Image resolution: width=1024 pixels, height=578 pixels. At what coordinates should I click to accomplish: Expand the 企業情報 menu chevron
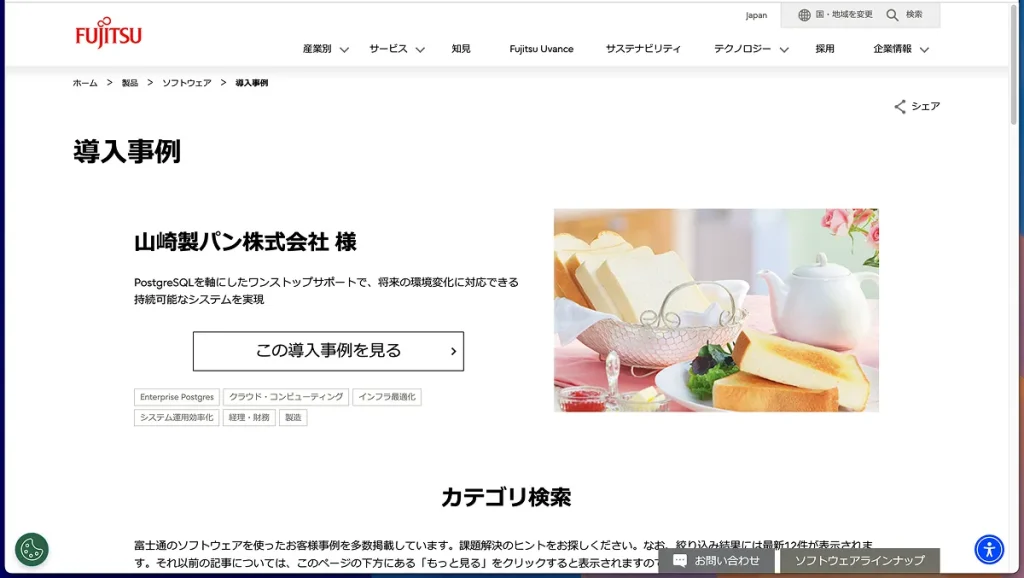point(924,50)
